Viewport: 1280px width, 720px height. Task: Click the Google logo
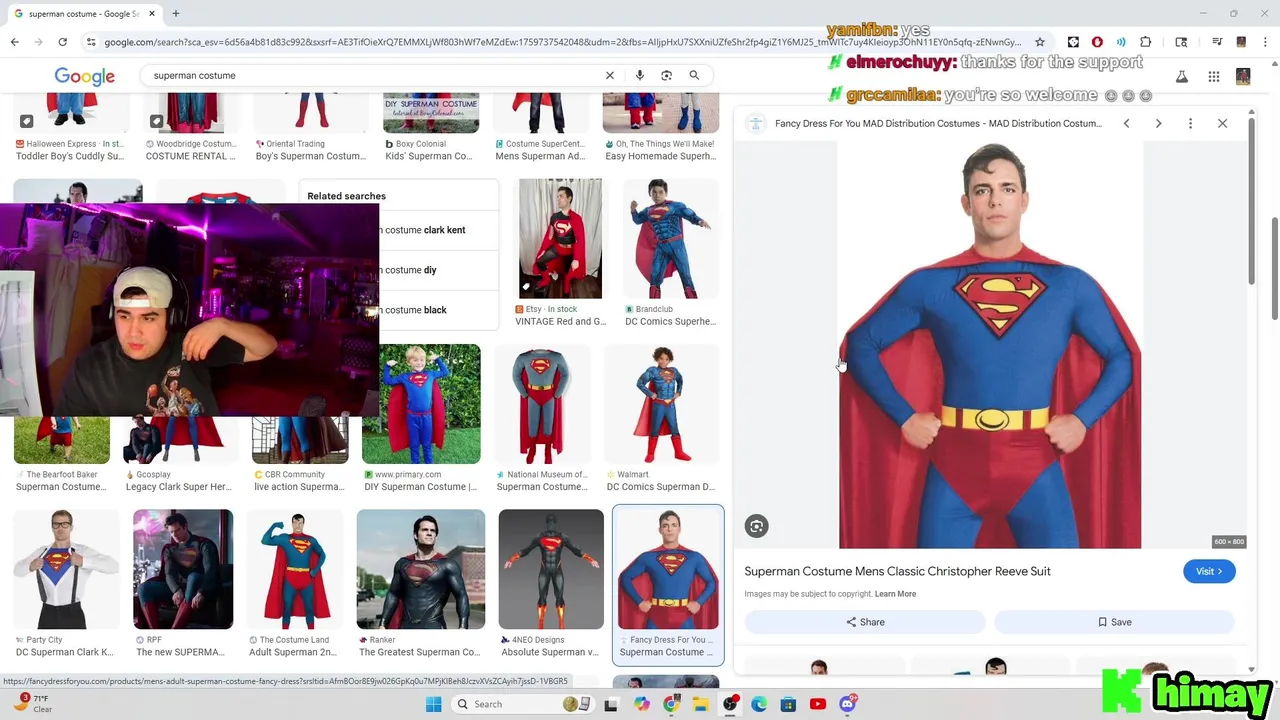(x=85, y=76)
